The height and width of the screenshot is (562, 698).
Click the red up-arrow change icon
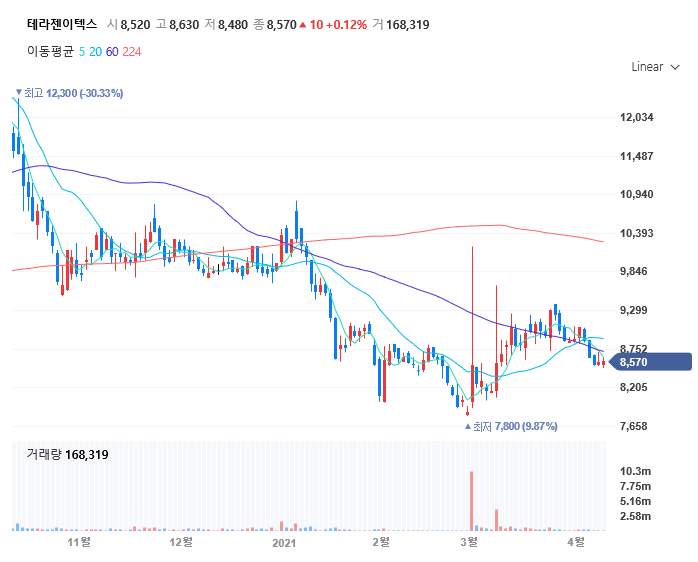pos(303,24)
